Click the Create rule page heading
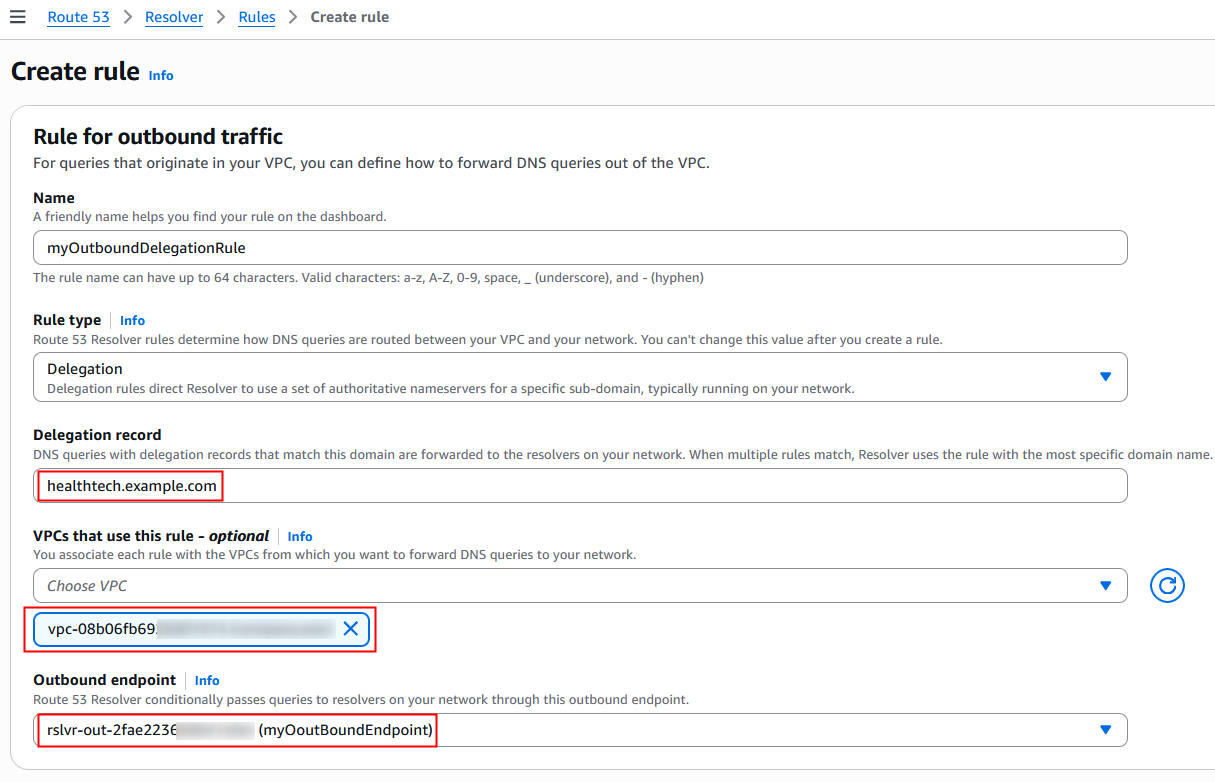Viewport: 1215px width, 782px height. click(x=75, y=72)
